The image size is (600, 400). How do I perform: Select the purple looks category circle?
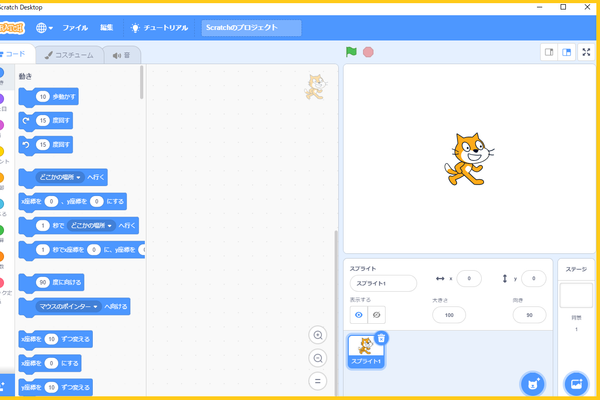(x=2, y=99)
